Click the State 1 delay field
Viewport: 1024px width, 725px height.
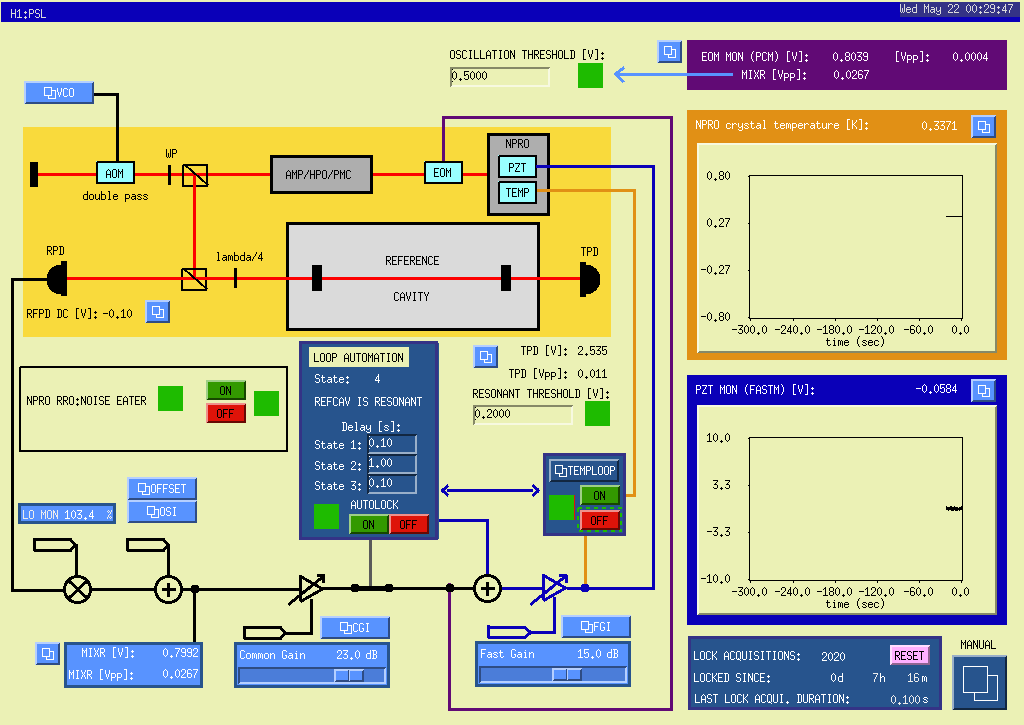(392, 444)
